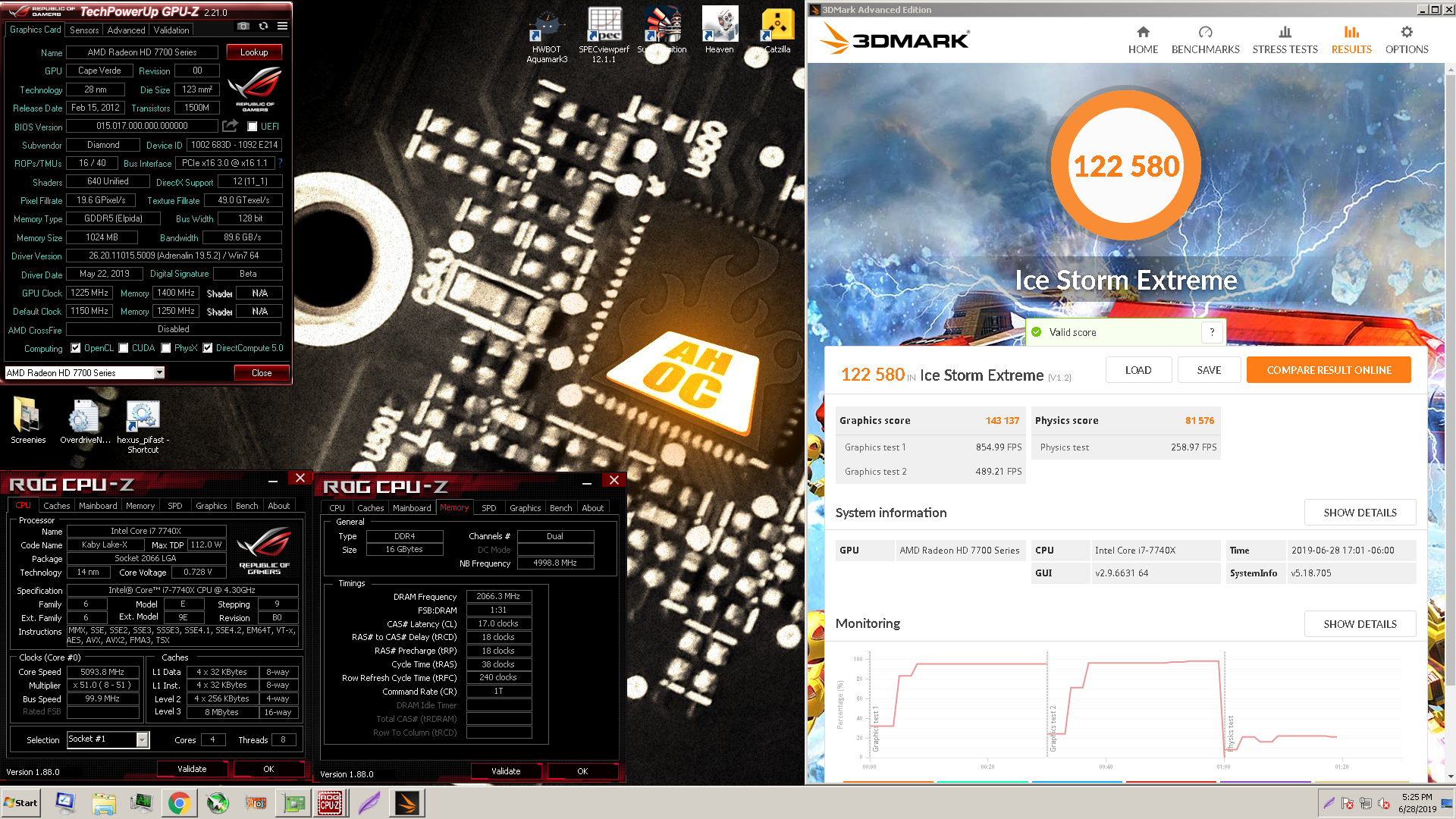Open Mainboard tab in left CPU-Z window
This screenshot has width=1456, height=819.
pos(98,506)
